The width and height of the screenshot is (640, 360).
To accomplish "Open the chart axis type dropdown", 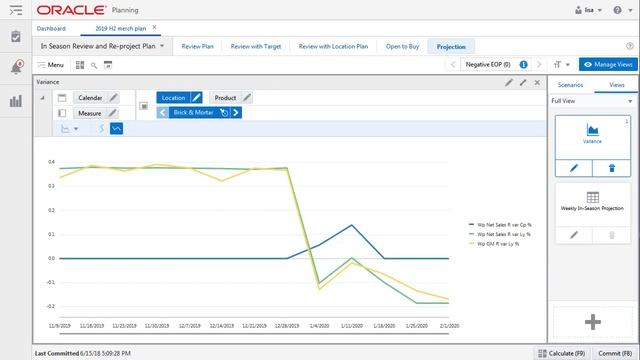I will [x=69, y=129].
